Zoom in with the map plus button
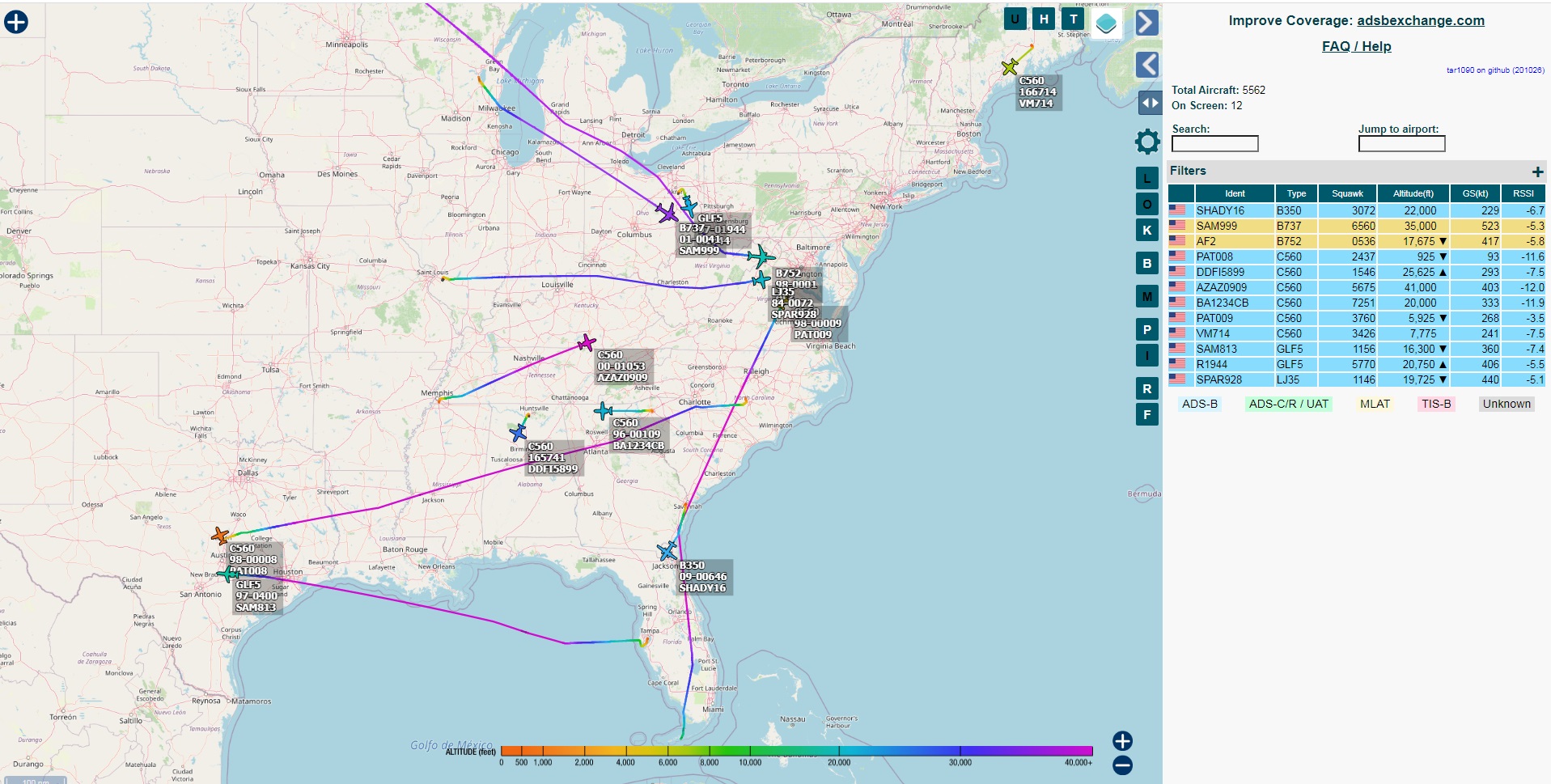The width and height of the screenshot is (1551, 784). point(1122,741)
